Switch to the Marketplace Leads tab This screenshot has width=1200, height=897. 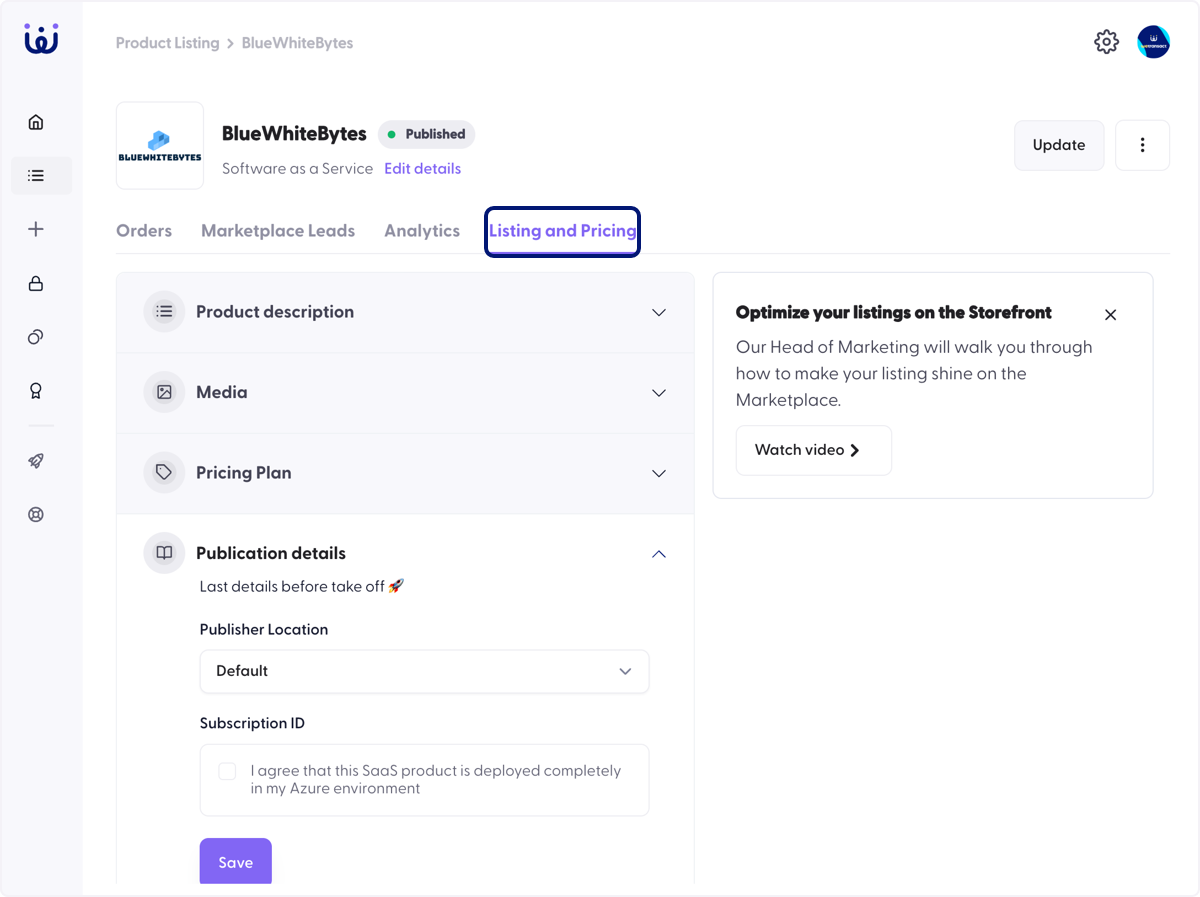pos(278,231)
